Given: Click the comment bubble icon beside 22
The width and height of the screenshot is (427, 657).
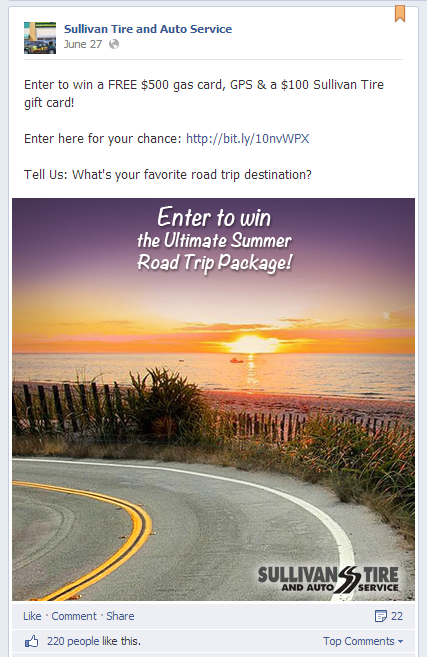Looking at the screenshot, I should 380,616.
